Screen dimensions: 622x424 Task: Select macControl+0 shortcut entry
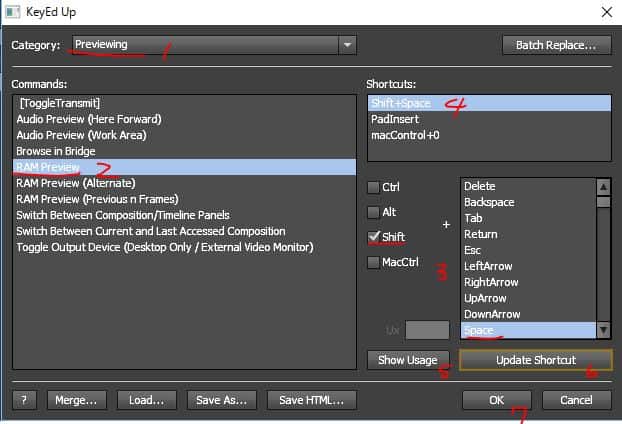pos(405,135)
